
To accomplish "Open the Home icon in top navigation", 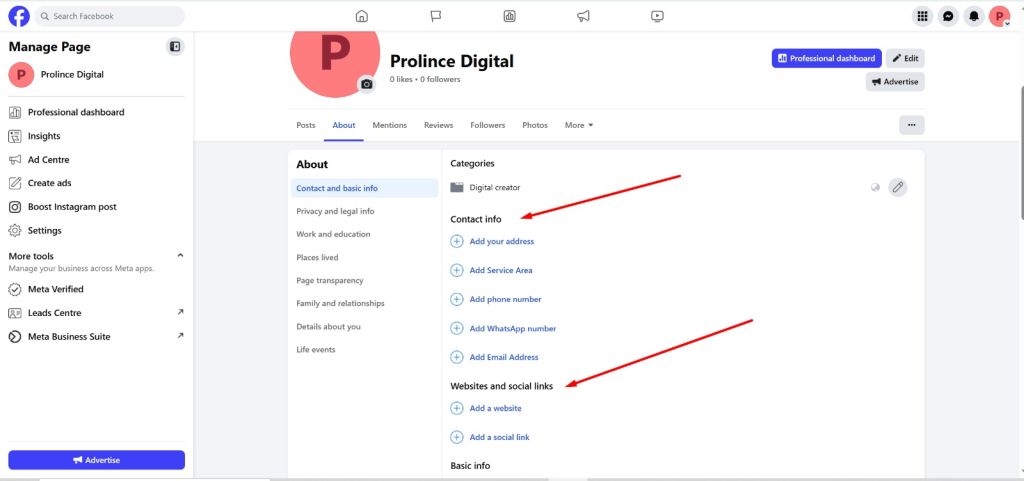I will click(x=362, y=16).
